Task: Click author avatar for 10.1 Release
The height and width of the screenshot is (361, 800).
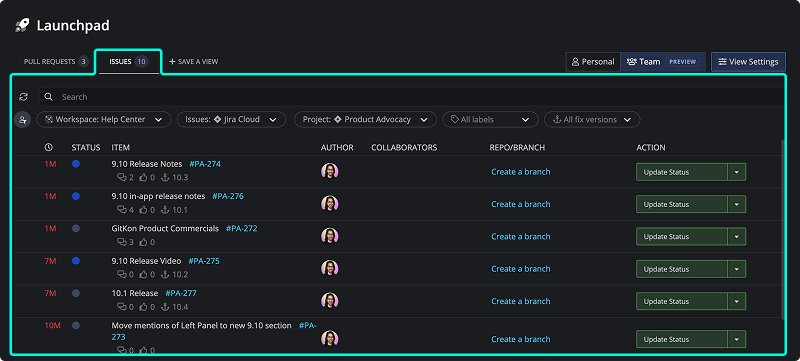Action: click(330, 300)
